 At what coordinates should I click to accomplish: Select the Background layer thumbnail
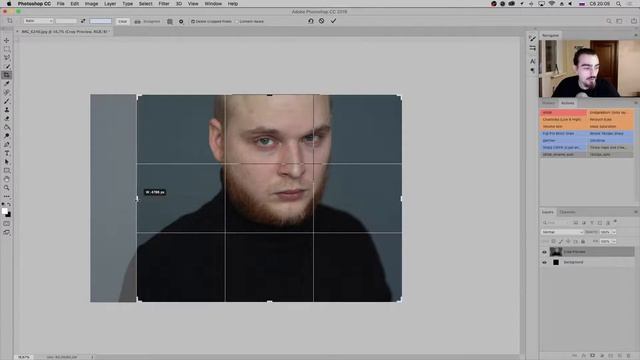(x=556, y=262)
